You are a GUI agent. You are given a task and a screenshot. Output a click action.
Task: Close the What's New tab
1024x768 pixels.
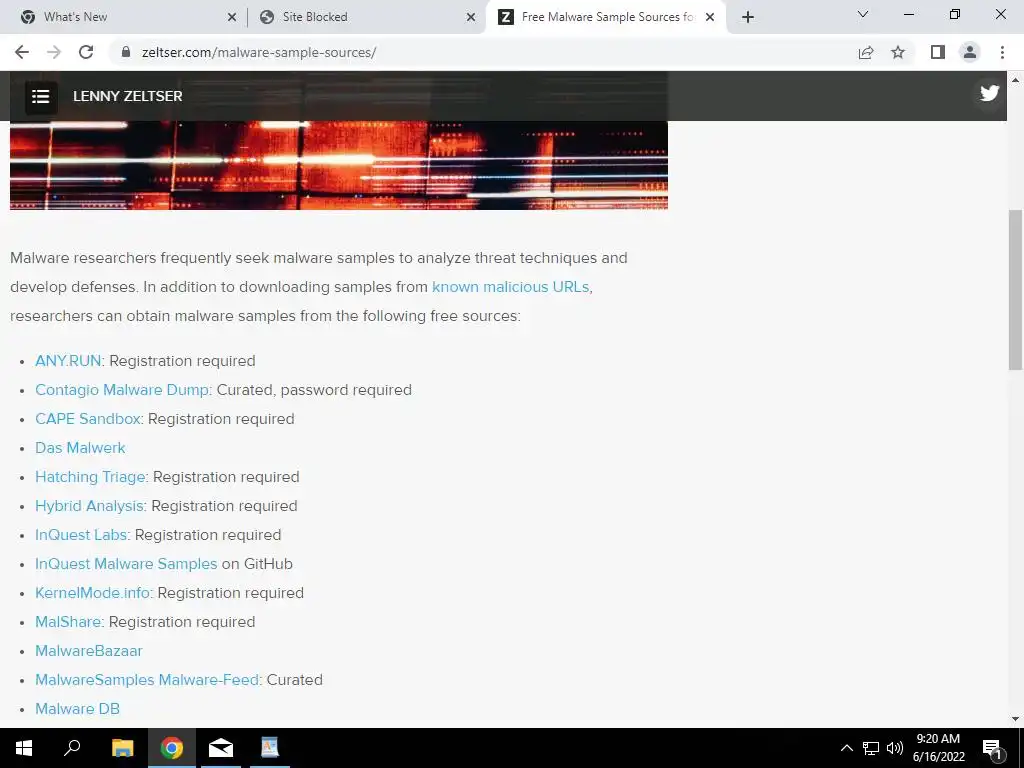point(232,18)
